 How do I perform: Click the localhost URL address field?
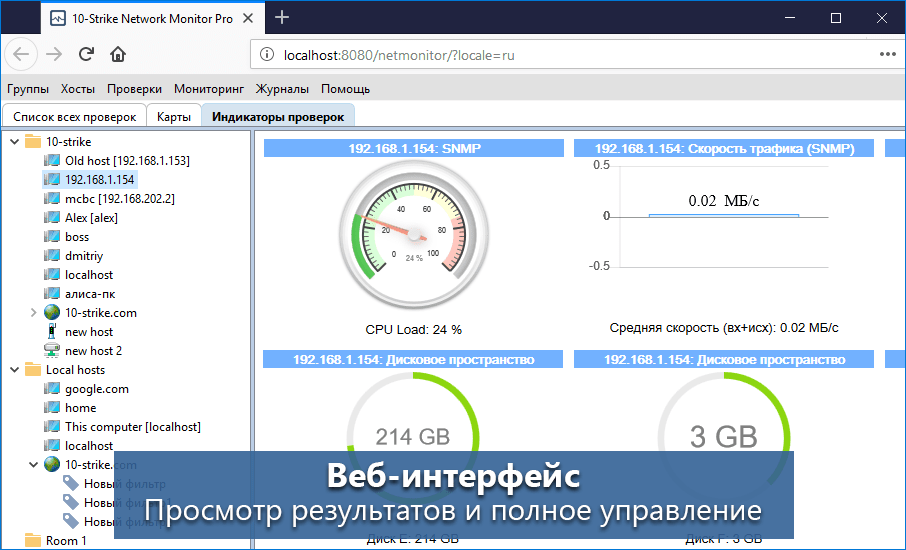pos(560,55)
